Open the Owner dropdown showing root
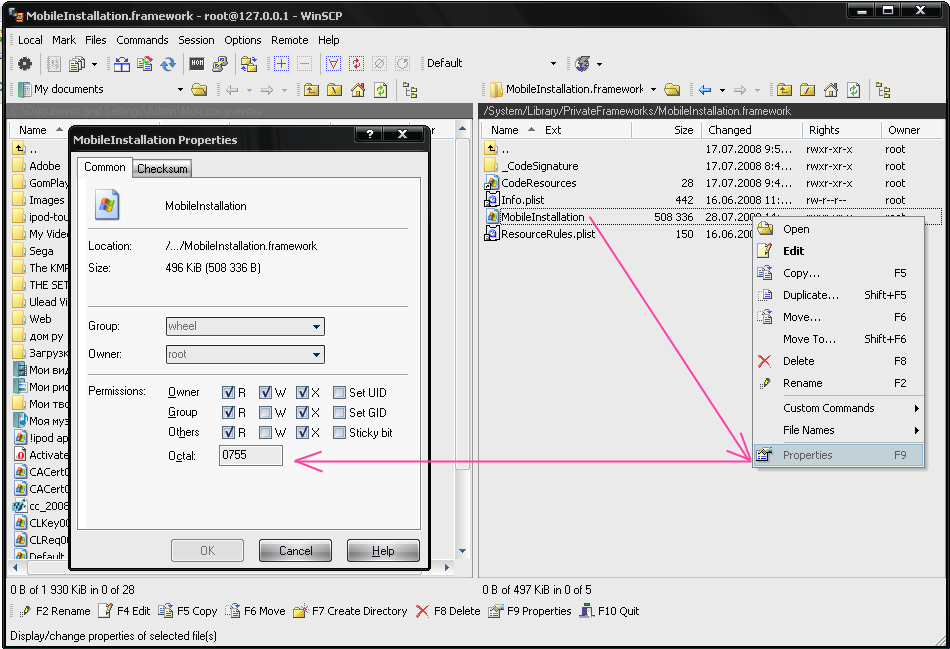Viewport: 950px width, 649px height. [x=316, y=354]
